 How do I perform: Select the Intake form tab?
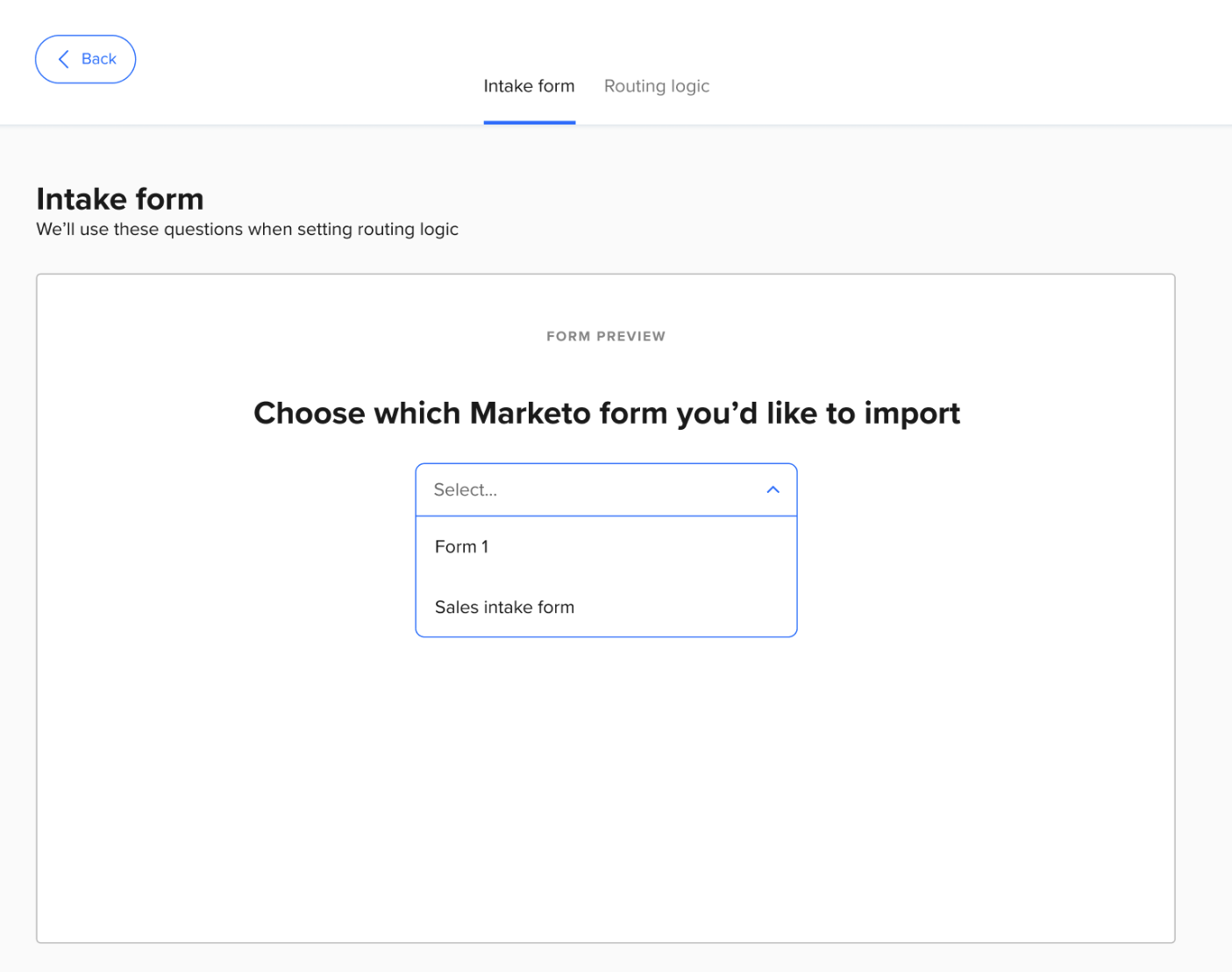529,86
